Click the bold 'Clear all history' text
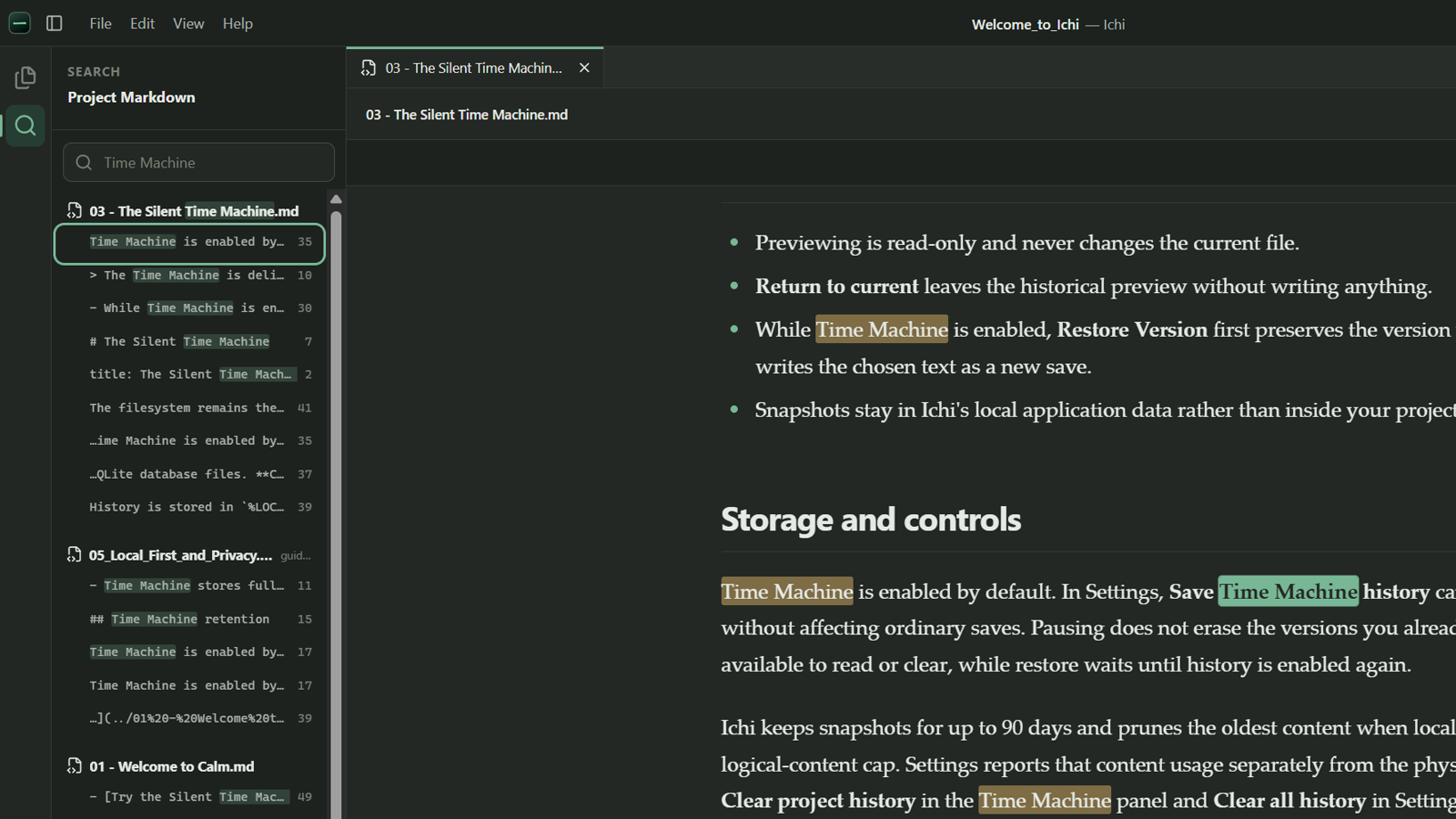The width and height of the screenshot is (1456, 819). tap(1289, 801)
